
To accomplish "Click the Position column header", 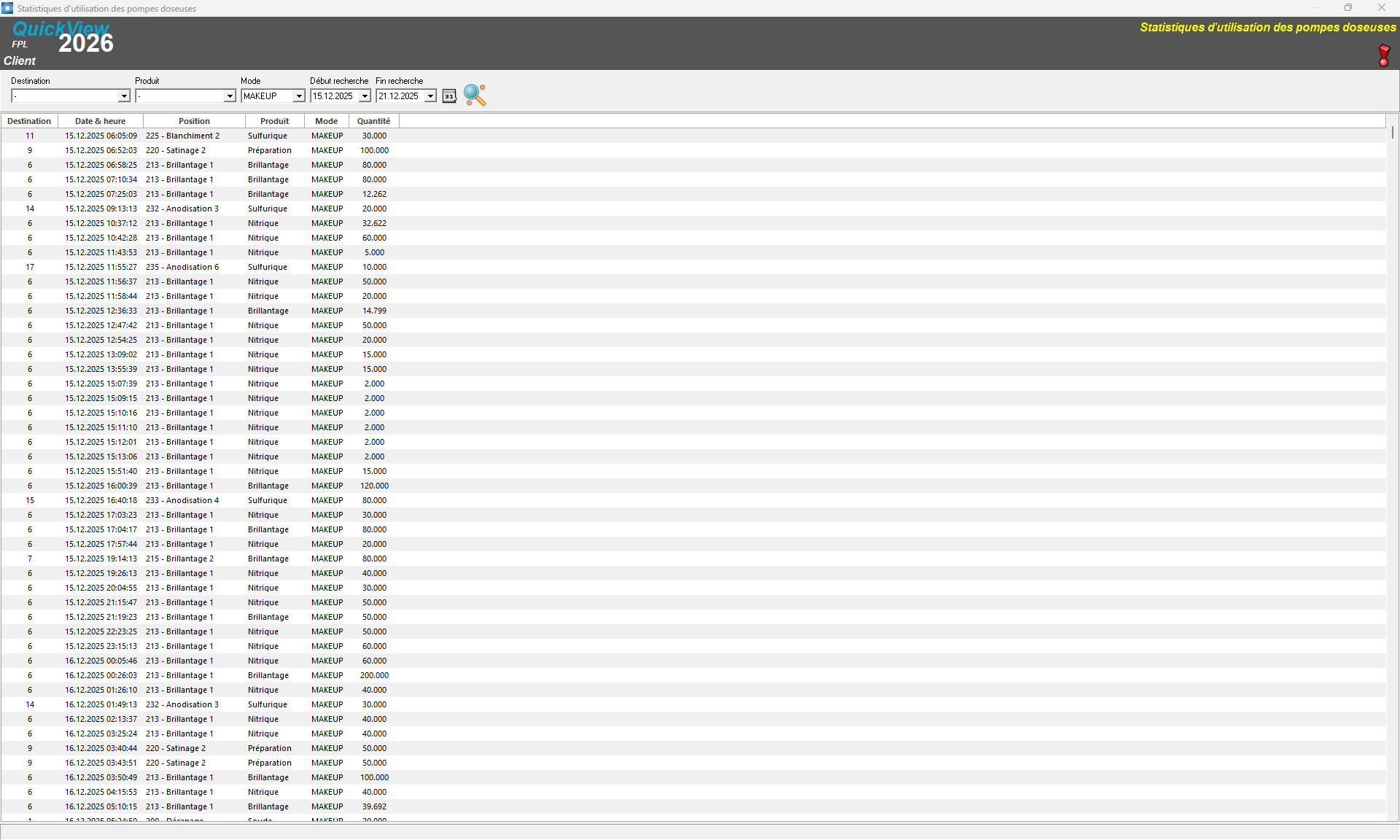I will click(x=194, y=121).
